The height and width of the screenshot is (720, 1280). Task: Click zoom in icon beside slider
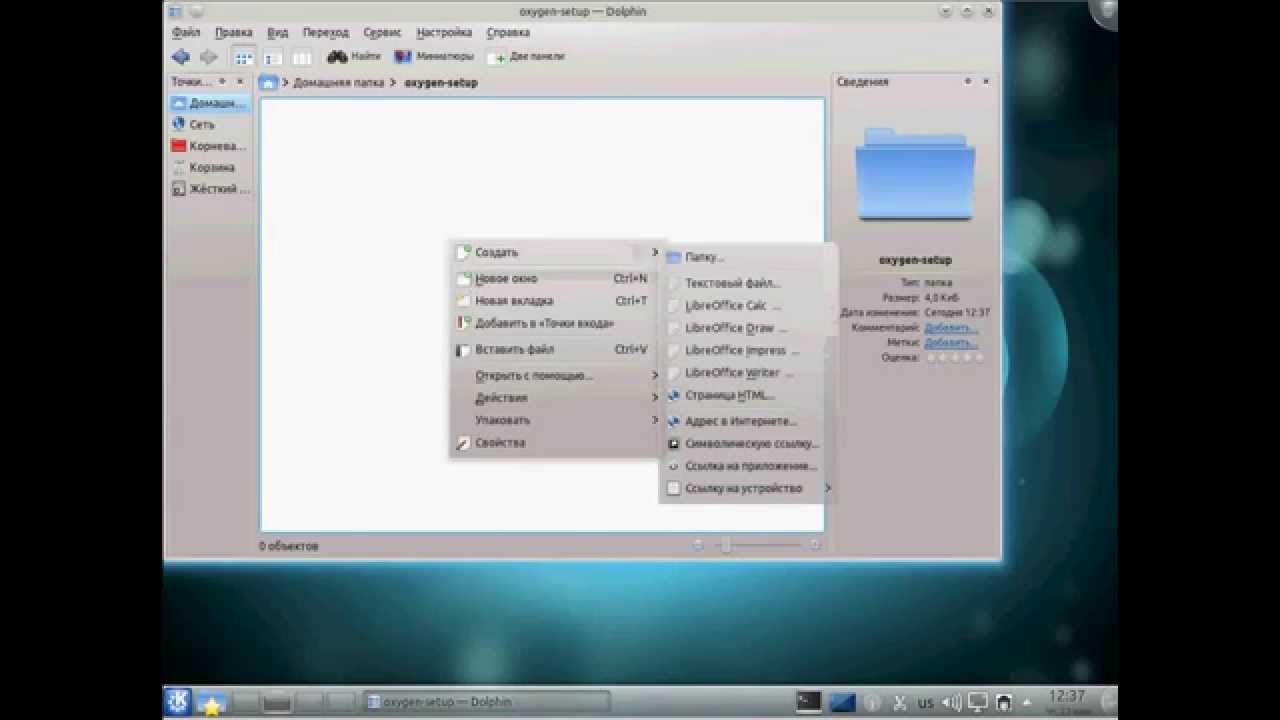tap(815, 545)
